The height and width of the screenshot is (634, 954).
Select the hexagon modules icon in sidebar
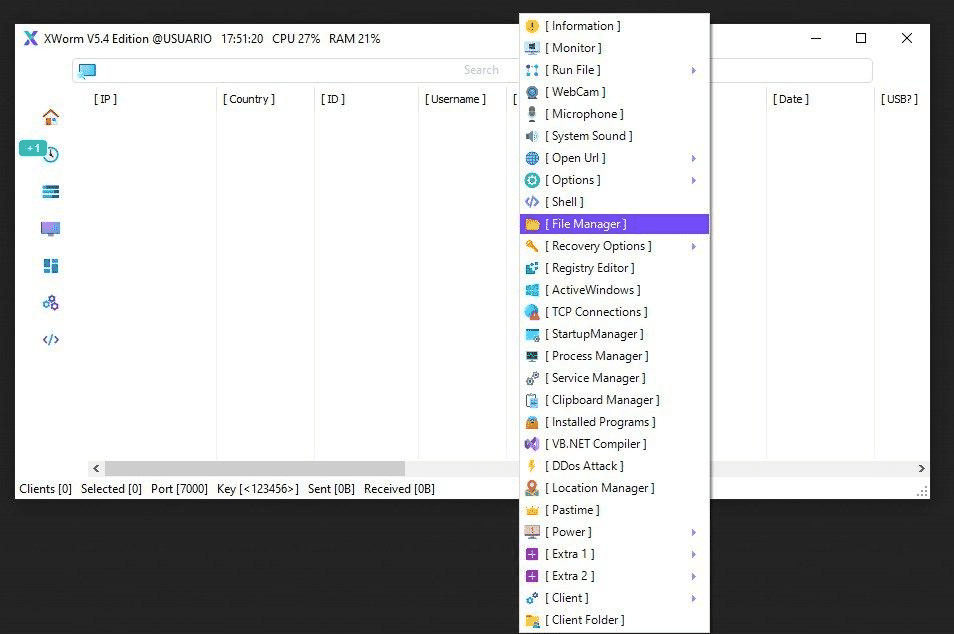(50, 302)
